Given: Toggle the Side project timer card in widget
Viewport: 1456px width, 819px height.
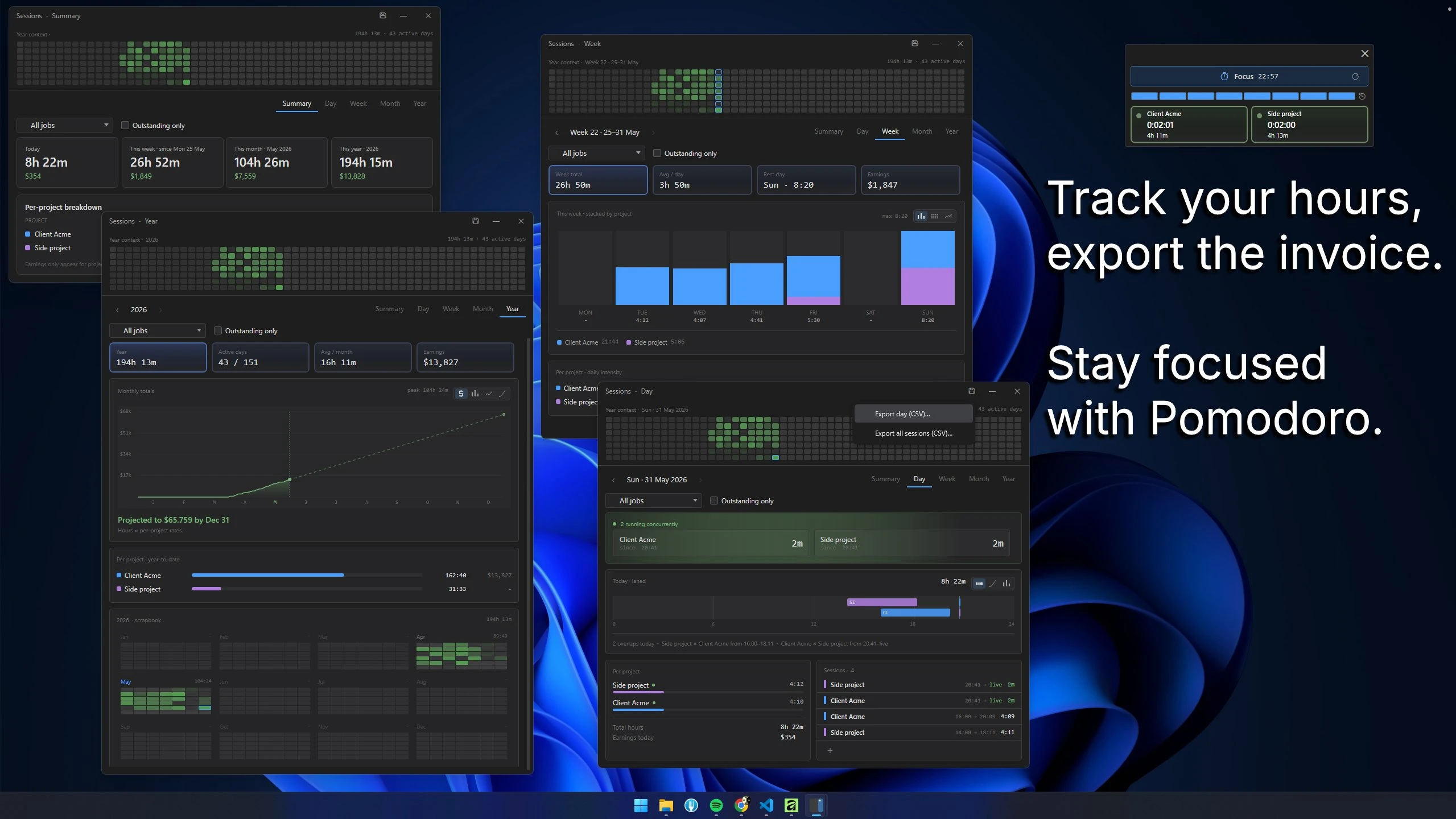Looking at the screenshot, I should (x=1309, y=124).
